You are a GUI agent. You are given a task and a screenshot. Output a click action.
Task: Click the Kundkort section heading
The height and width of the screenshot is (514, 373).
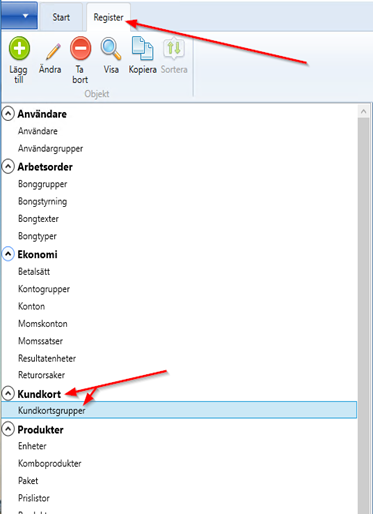pos(39,394)
